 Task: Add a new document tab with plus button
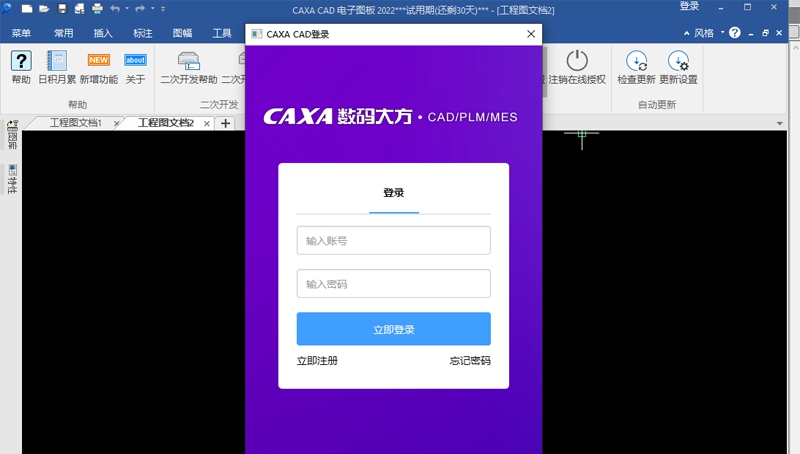coord(226,123)
